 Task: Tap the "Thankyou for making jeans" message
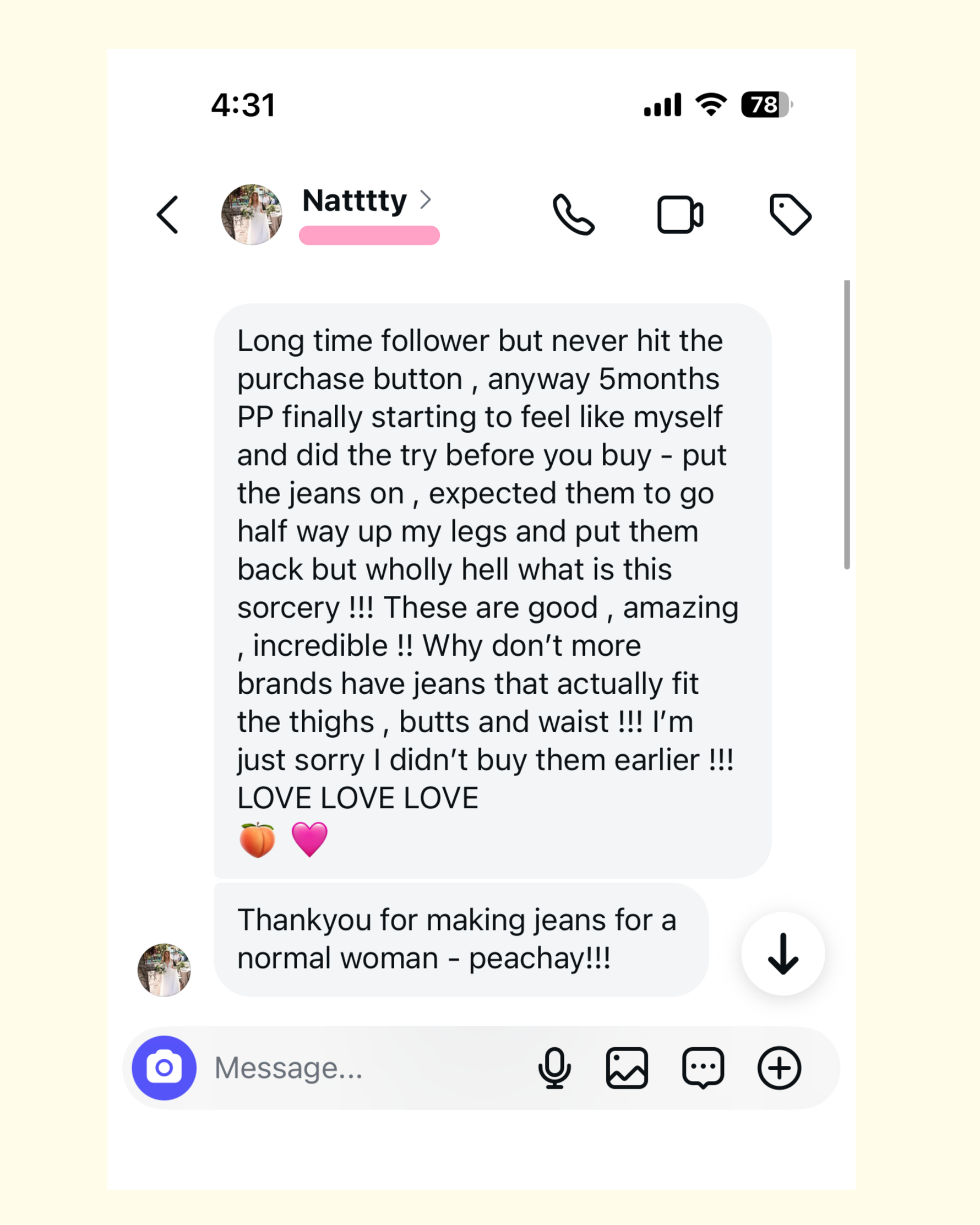pyautogui.click(x=461, y=939)
